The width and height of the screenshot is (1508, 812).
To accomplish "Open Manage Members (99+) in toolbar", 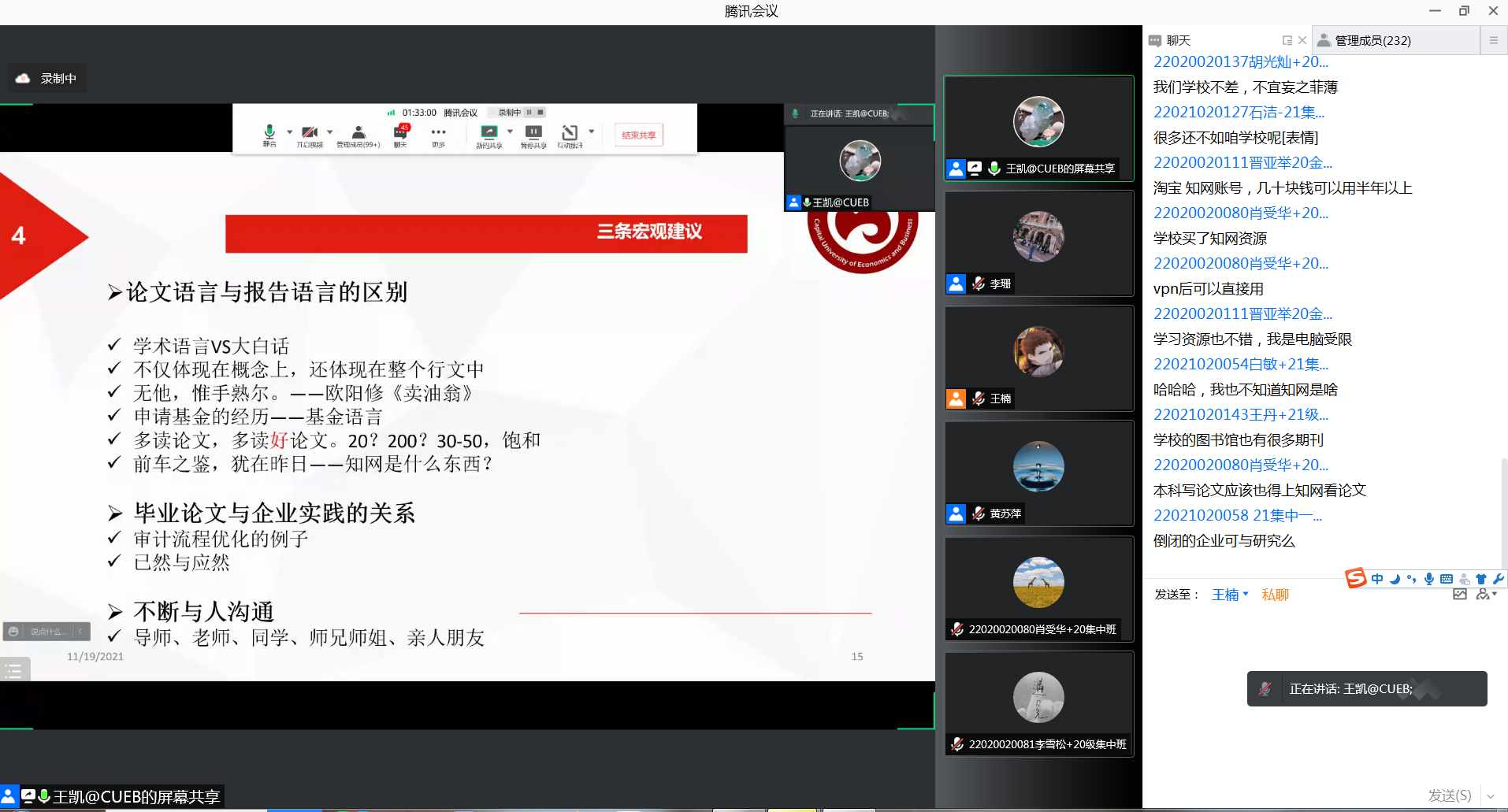I will (x=358, y=135).
